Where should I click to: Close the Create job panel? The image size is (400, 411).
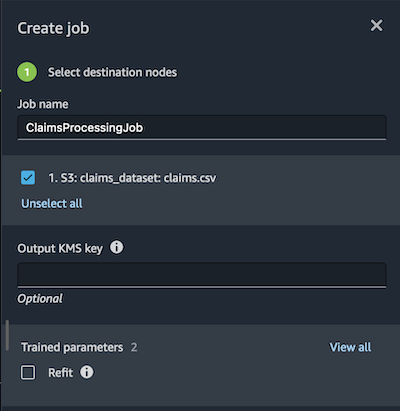(377, 25)
